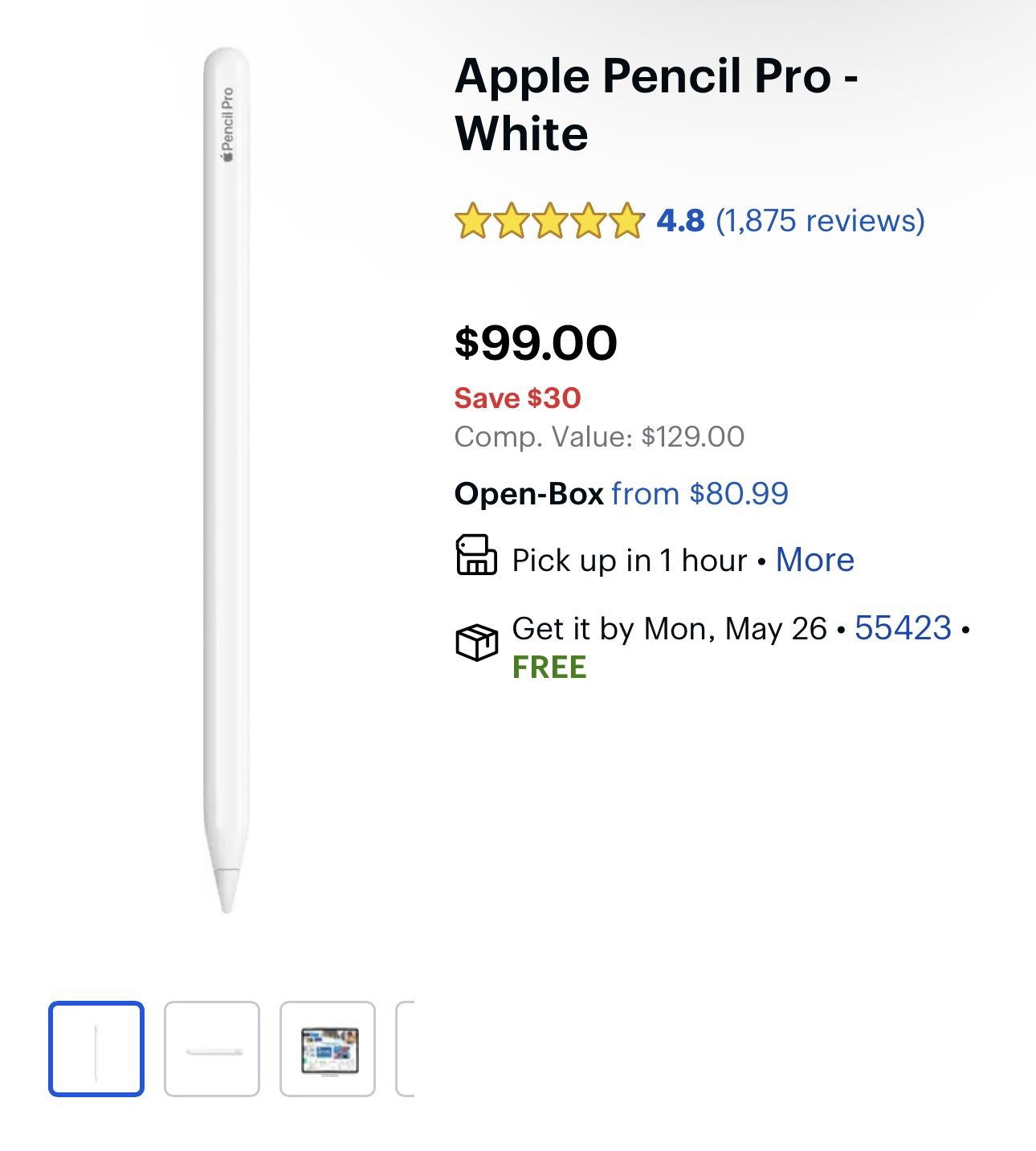Click the FREE shipping label
This screenshot has width=1036, height=1151.
pos(549,667)
